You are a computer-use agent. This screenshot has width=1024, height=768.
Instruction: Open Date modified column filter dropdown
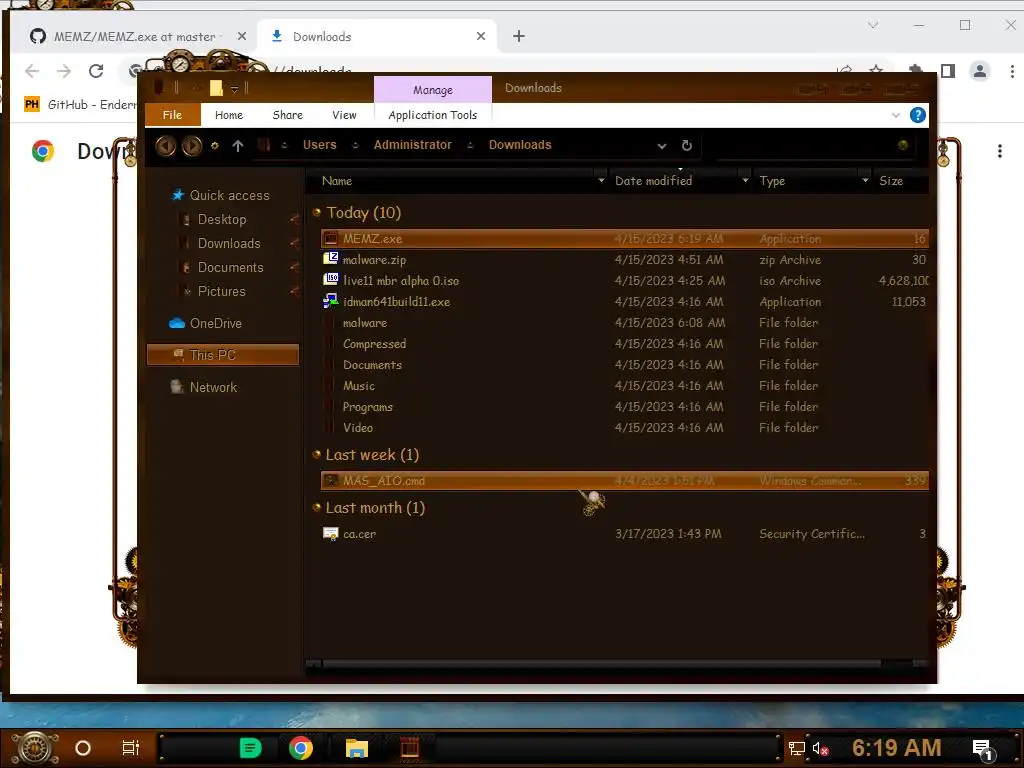click(x=745, y=180)
